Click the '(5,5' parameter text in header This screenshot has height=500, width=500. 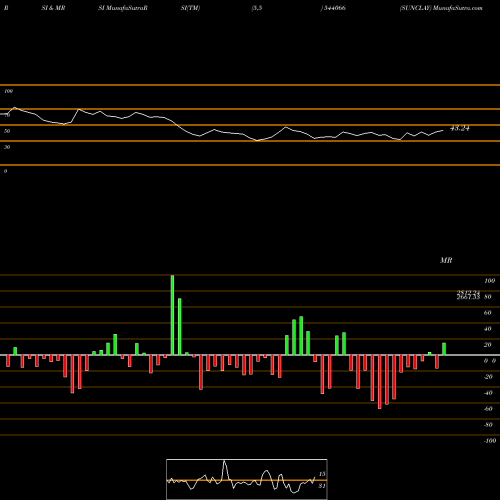pos(257,8)
